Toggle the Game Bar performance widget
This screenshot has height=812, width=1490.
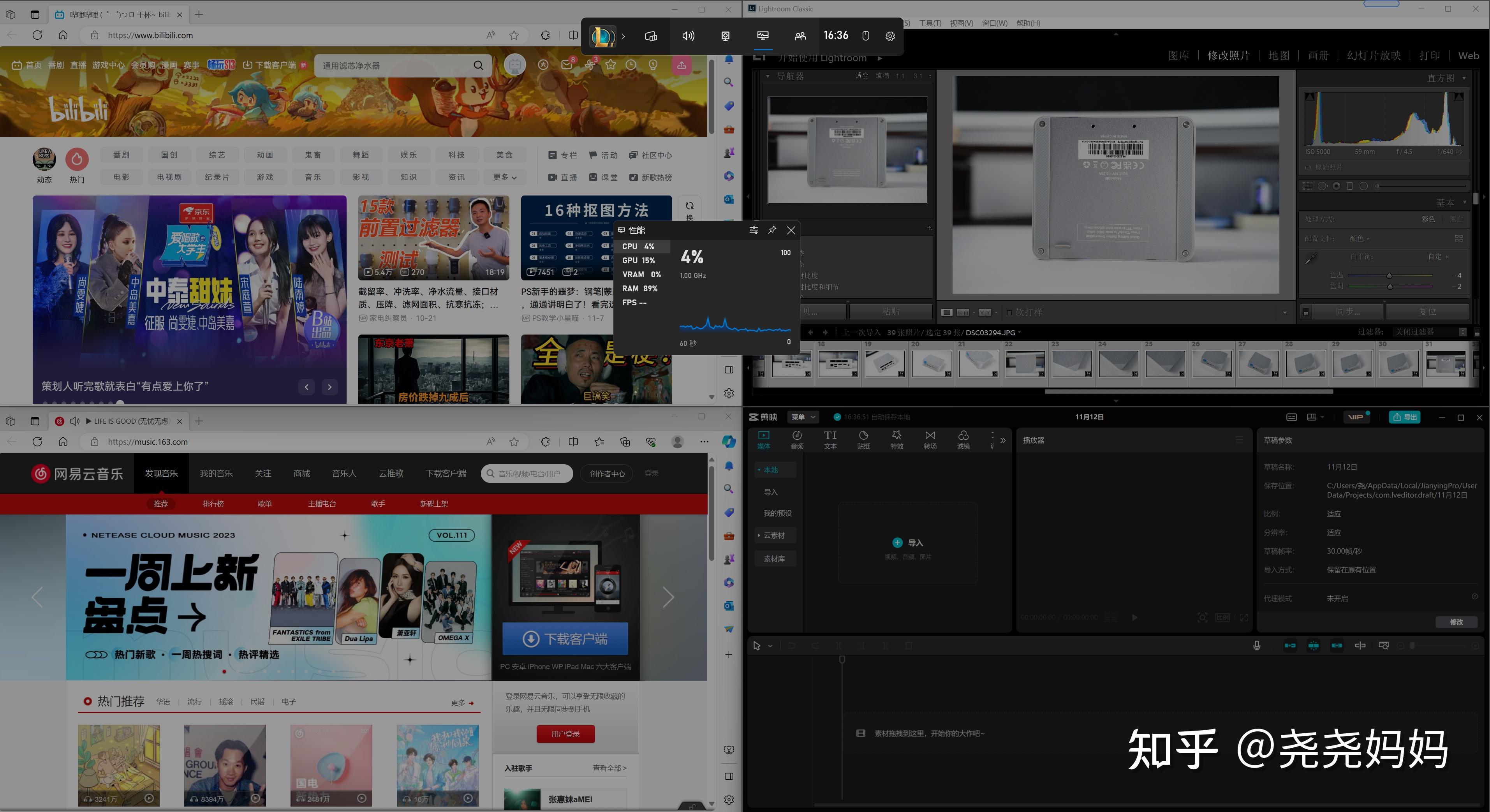click(763, 36)
